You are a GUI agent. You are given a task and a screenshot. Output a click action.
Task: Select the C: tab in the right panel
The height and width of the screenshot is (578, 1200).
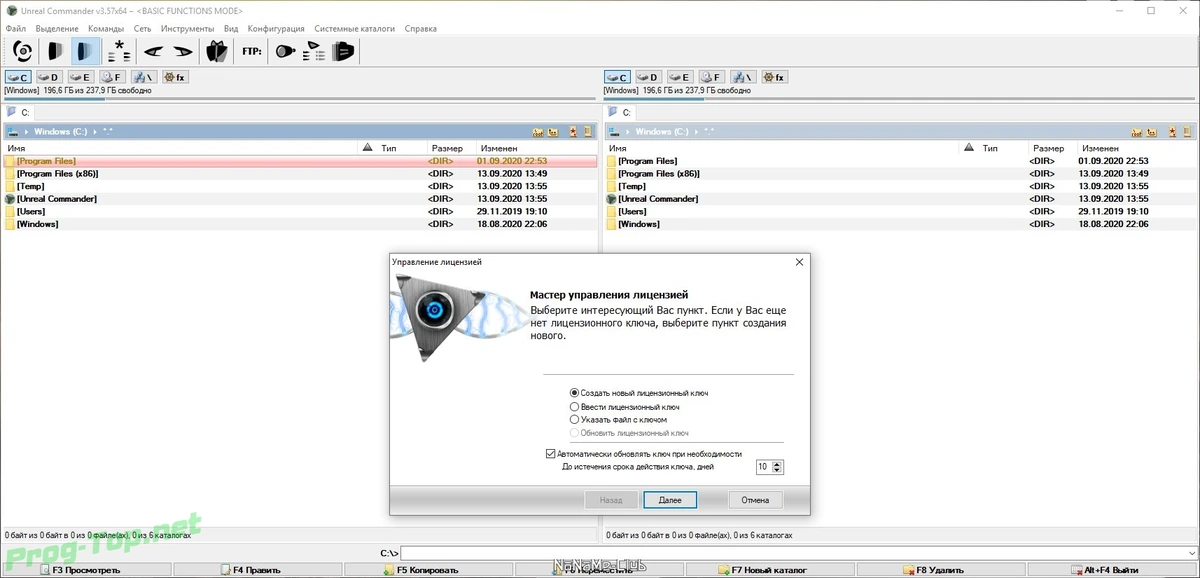pyautogui.click(x=620, y=113)
